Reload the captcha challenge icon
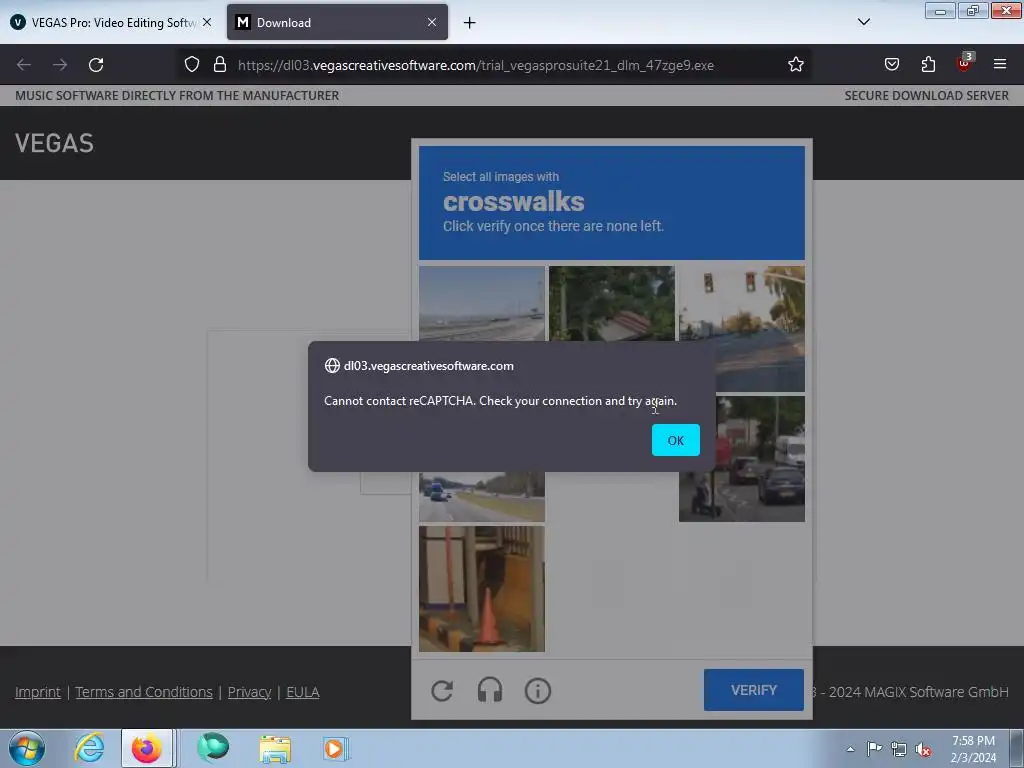Screen dimensions: 1024x768 pyautogui.click(x=442, y=690)
